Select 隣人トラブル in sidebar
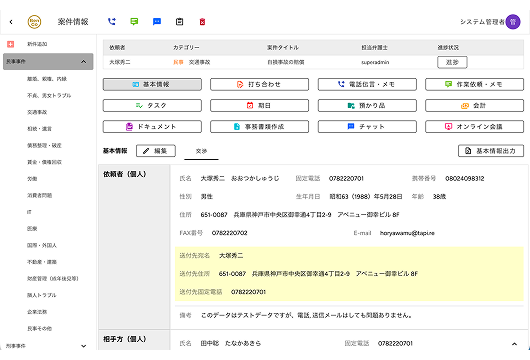530x360 pixels. point(42,295)
